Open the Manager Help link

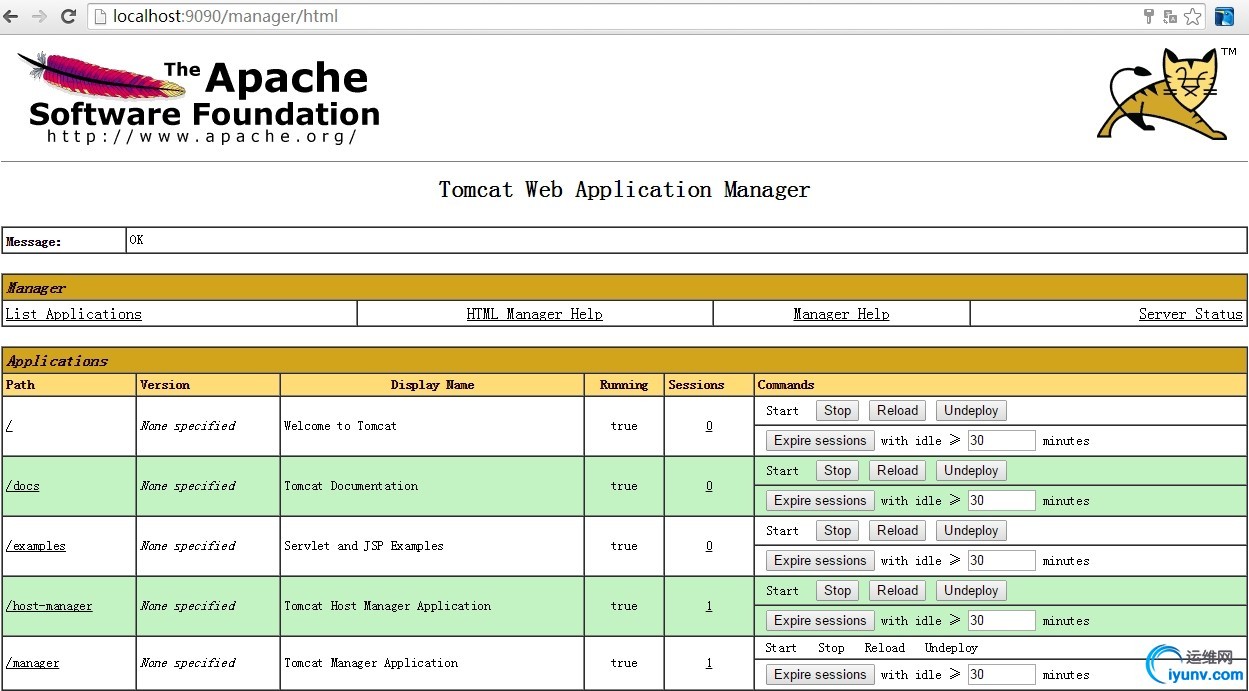[841, 314]
